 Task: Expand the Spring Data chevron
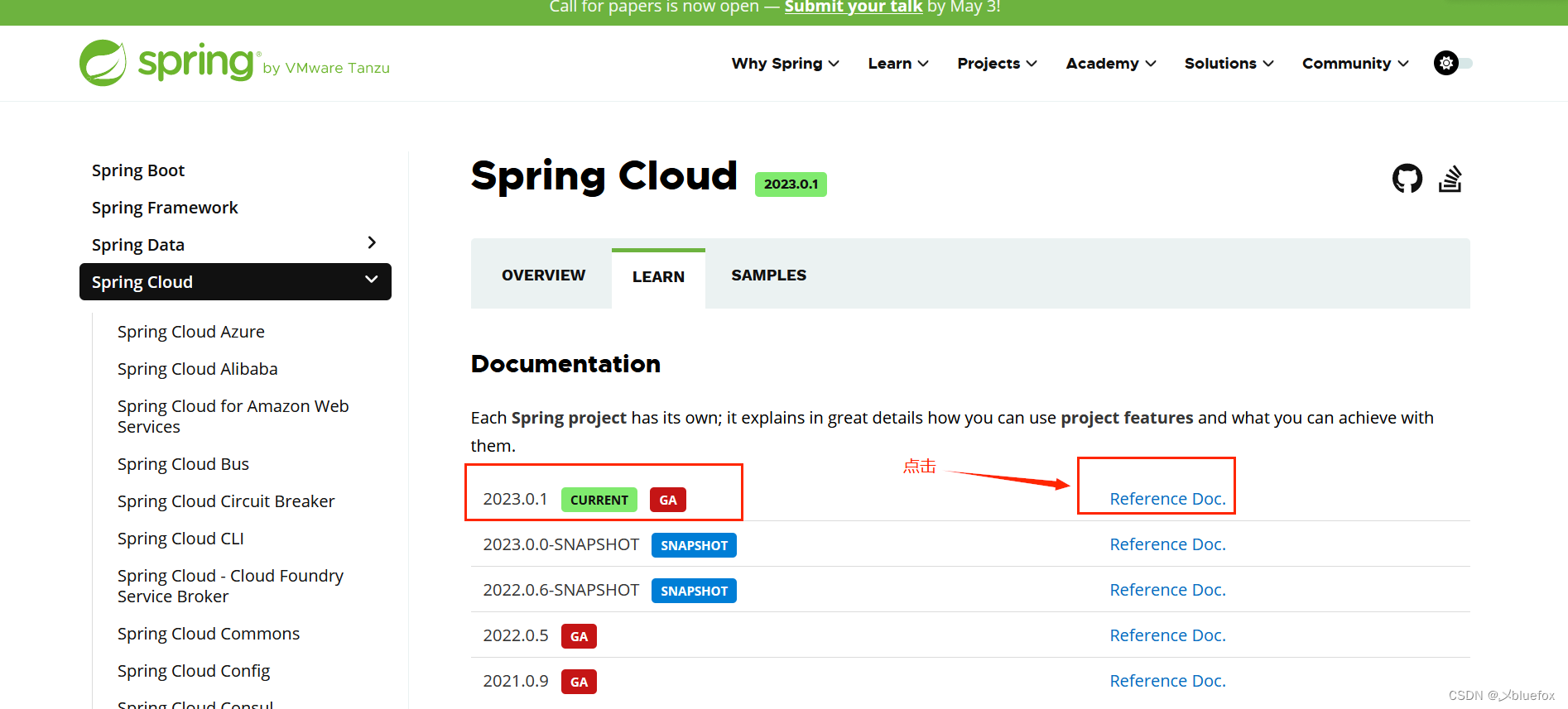pos(372,242)
